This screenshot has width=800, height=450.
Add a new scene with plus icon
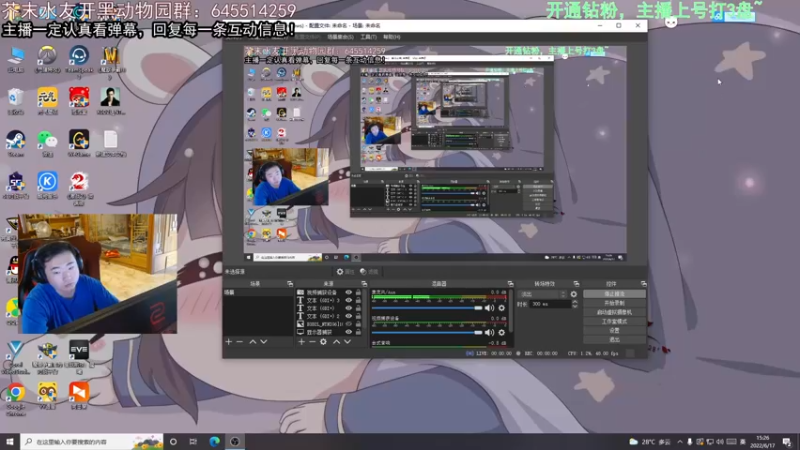(229, 341)
